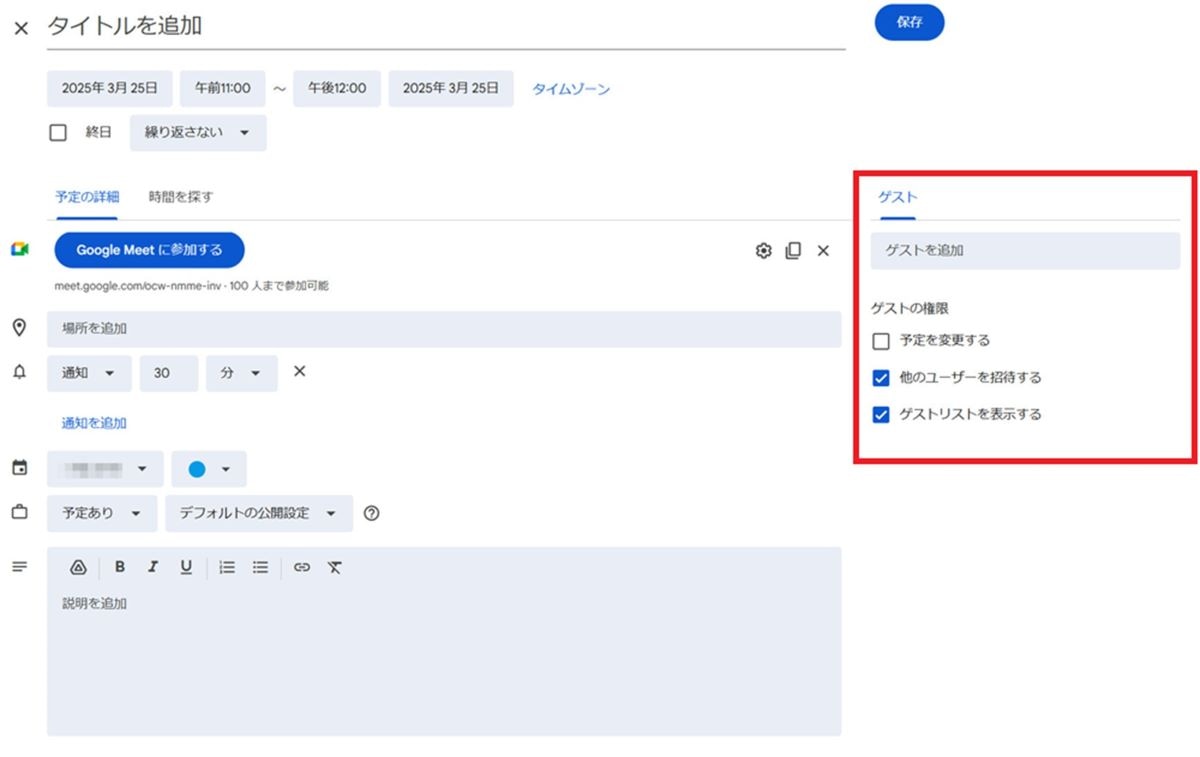
Task: Copy the Google Meet conference info
Action: (793, 251)
